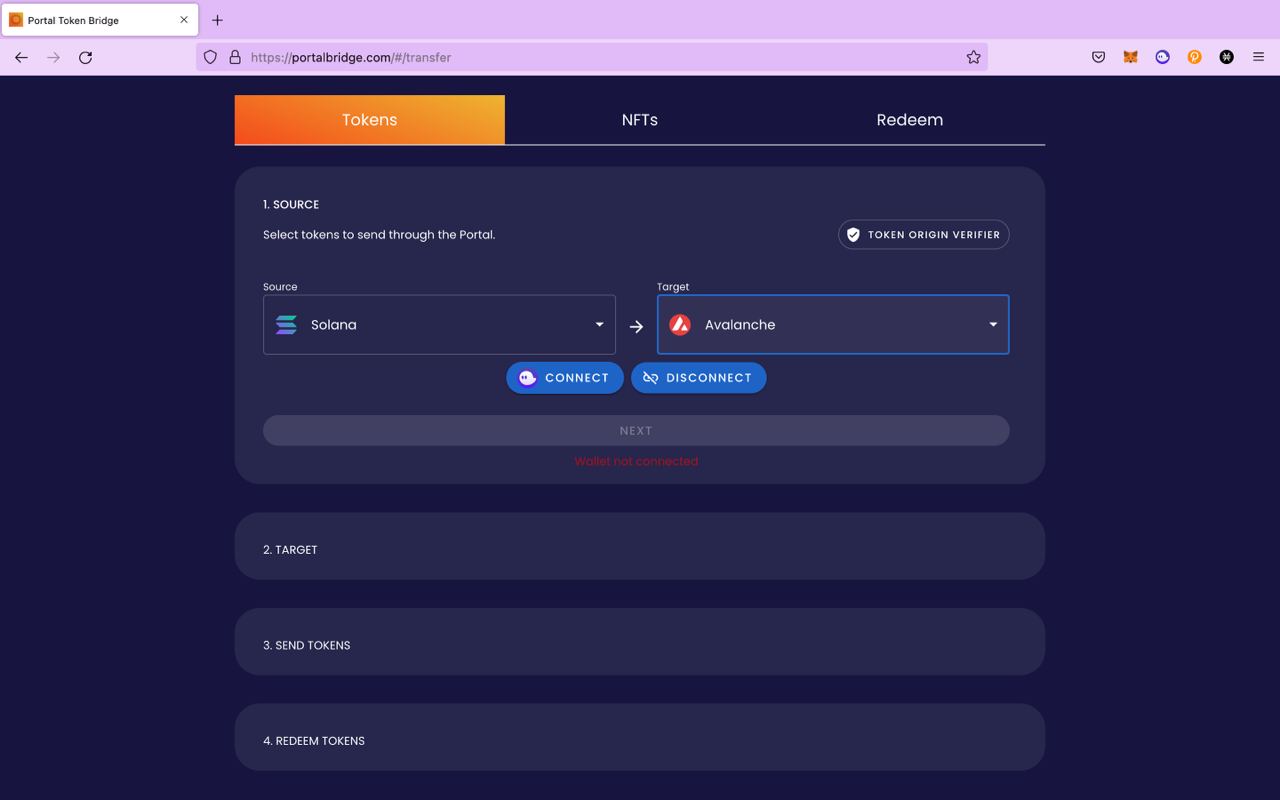This screenshot has width=1280, height=800.
Task: Switch to the Tokens tab
Action: point(370,120)
